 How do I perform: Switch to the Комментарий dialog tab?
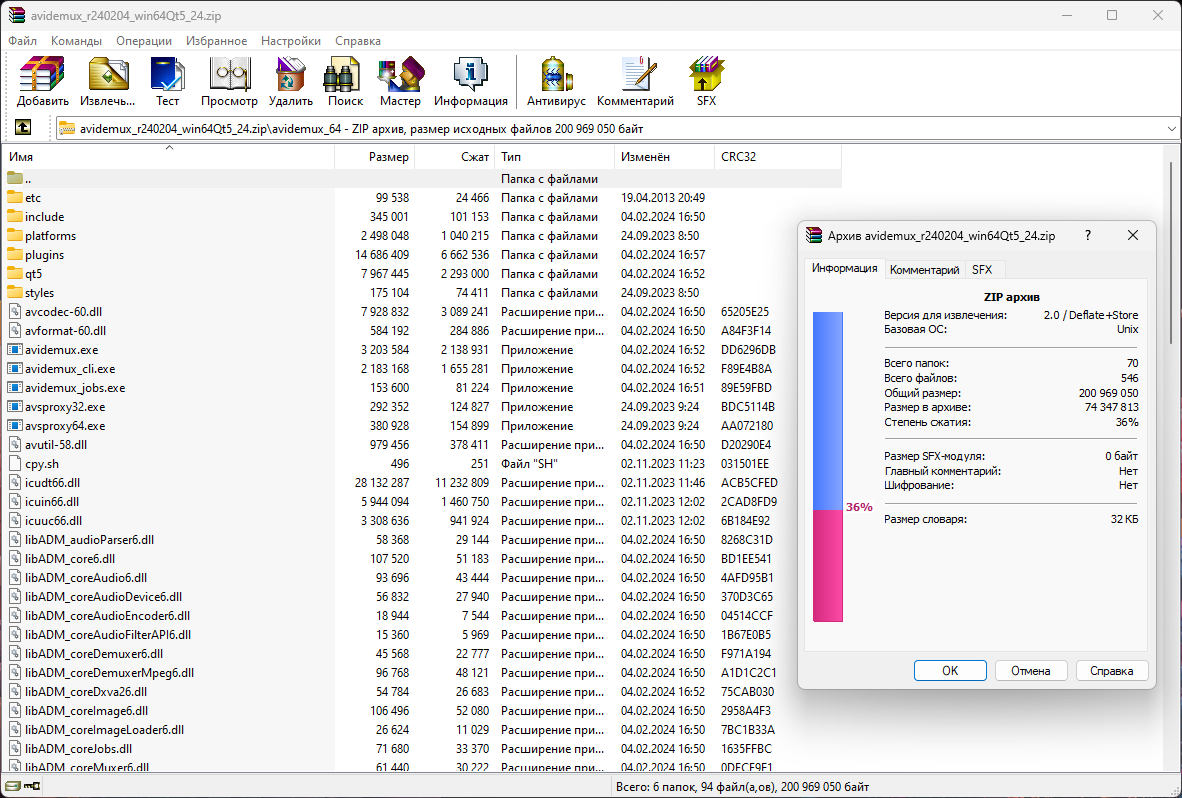click(924, 270)
